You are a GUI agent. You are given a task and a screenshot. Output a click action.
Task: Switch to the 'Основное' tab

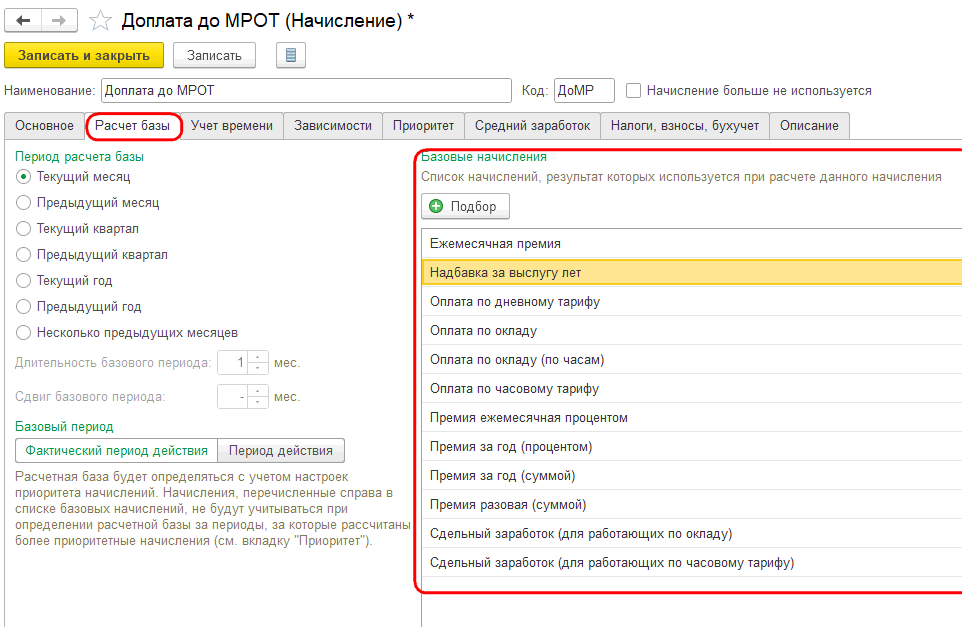click(44, 126)
